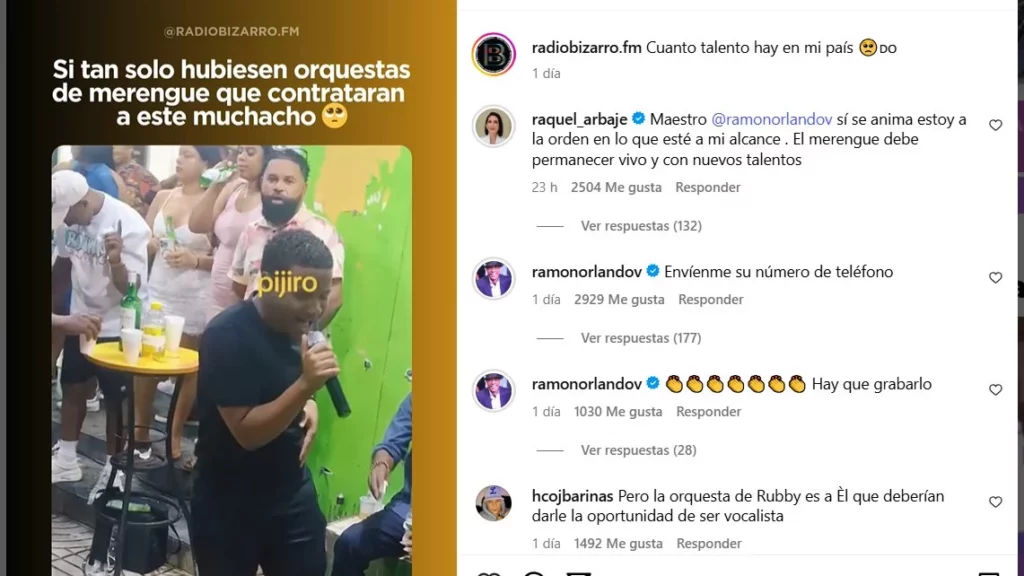The image size is (1024, 576).
Task: Reply to hcojbarinas's comment
Action: pos(709,544)
